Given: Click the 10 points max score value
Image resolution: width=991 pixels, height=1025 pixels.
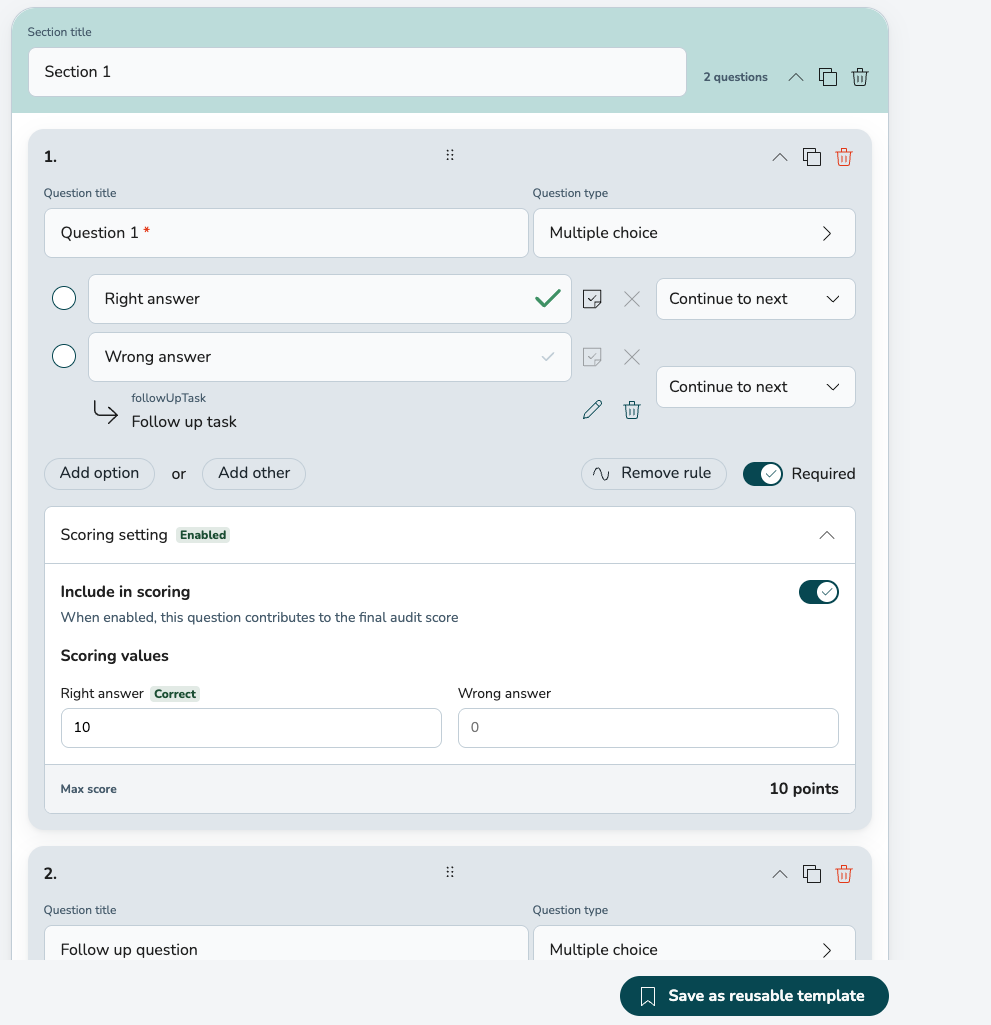Looking at the screenshot, I should point(804,789).
